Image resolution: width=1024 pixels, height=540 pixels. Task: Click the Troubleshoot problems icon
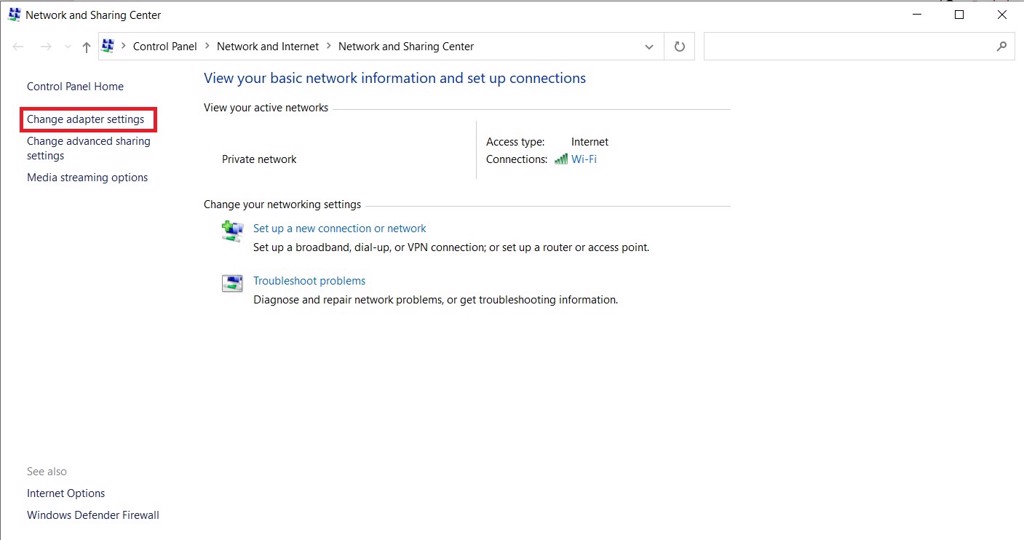coord(232,283)
